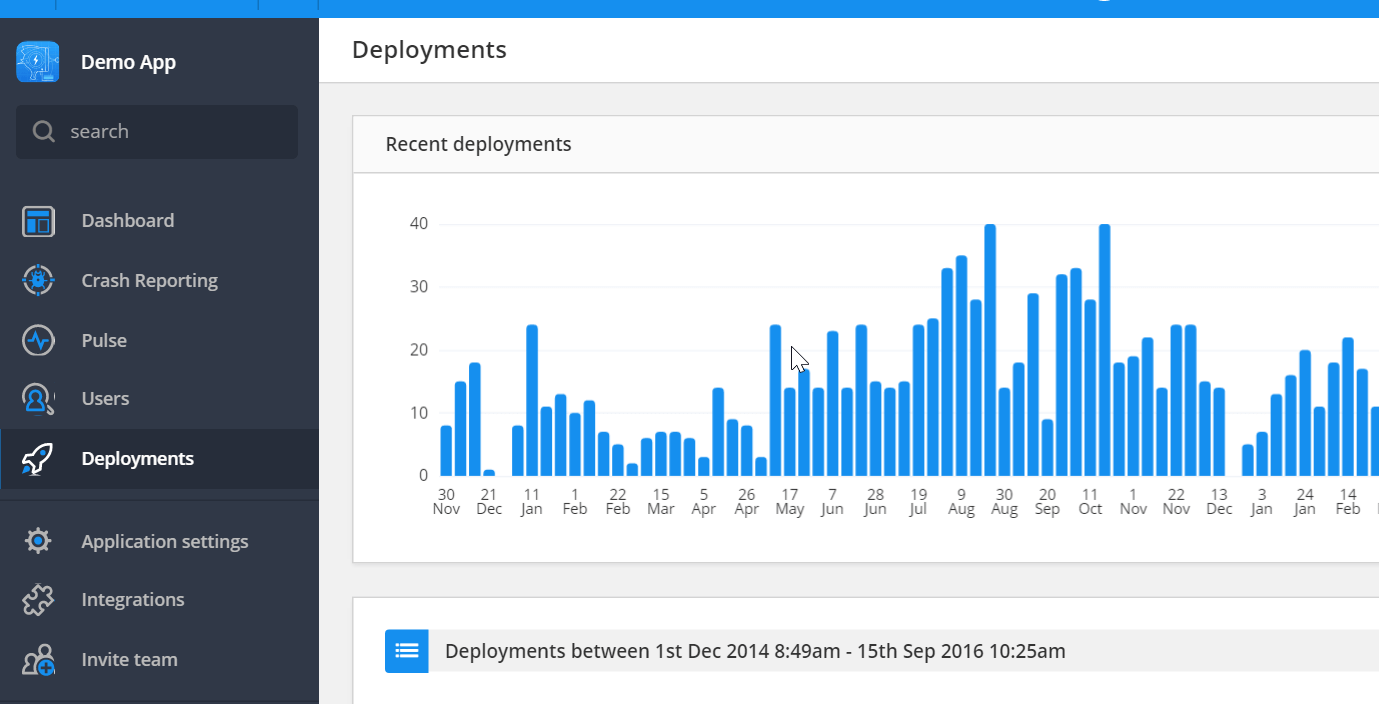Viewport: 1379px width, 704px height.
Task: Select the Deployments rocket icon
Action: 37,458
